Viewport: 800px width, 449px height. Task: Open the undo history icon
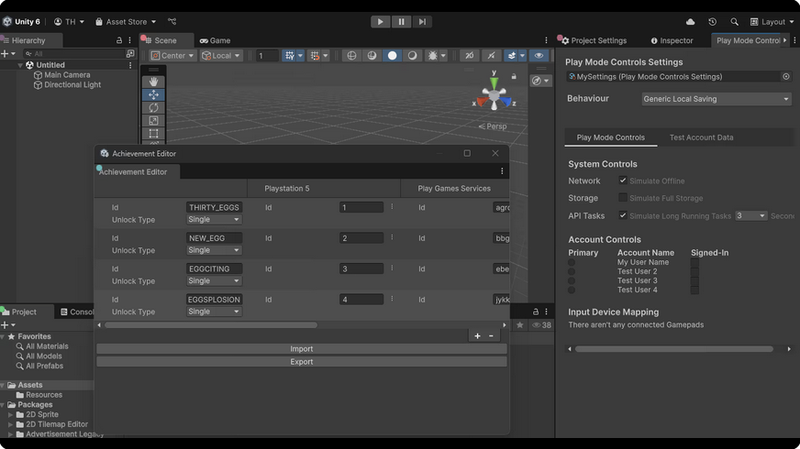click(712, 21)
